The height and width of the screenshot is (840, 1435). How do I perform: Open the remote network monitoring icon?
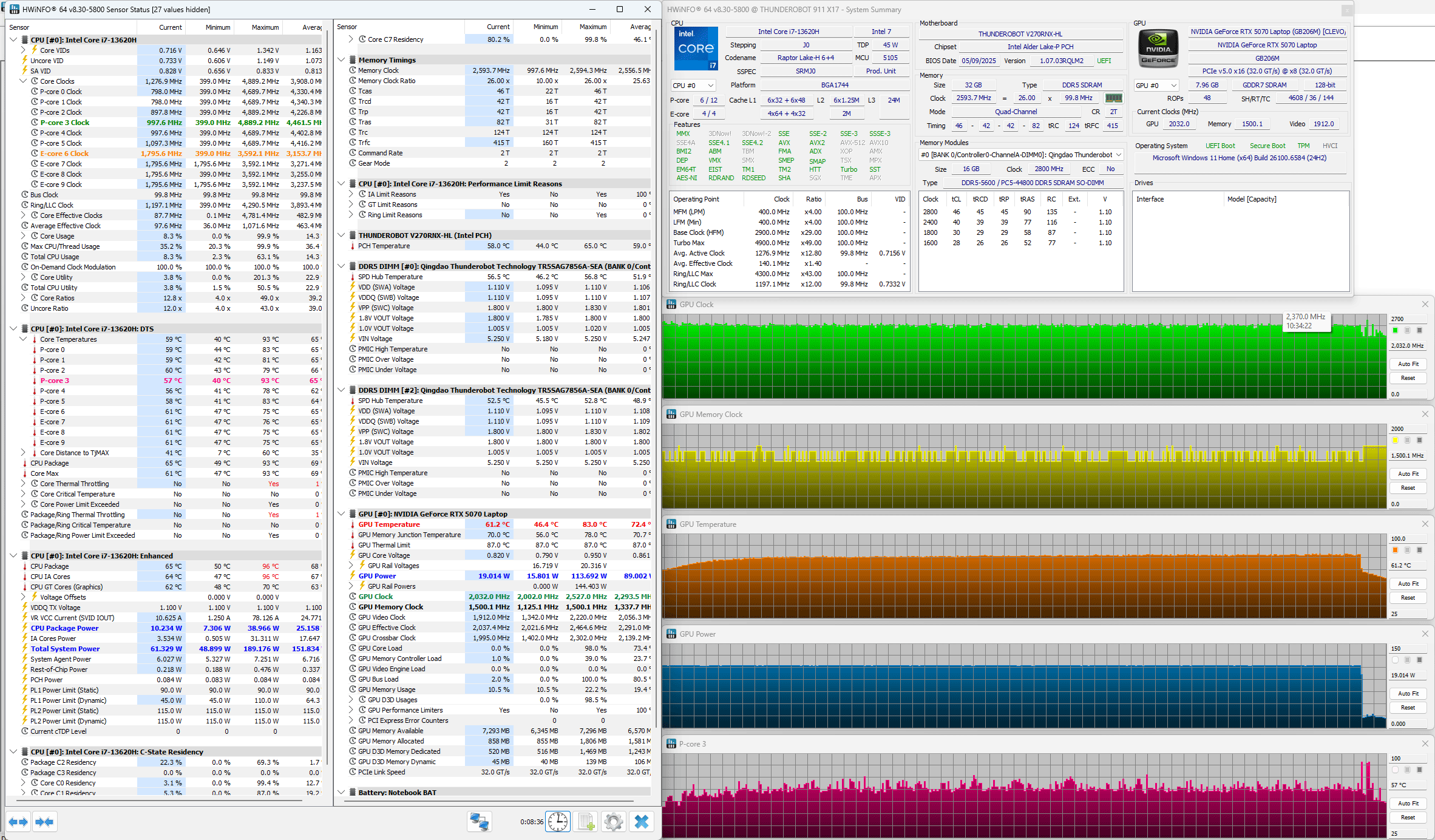coord(479,822)
